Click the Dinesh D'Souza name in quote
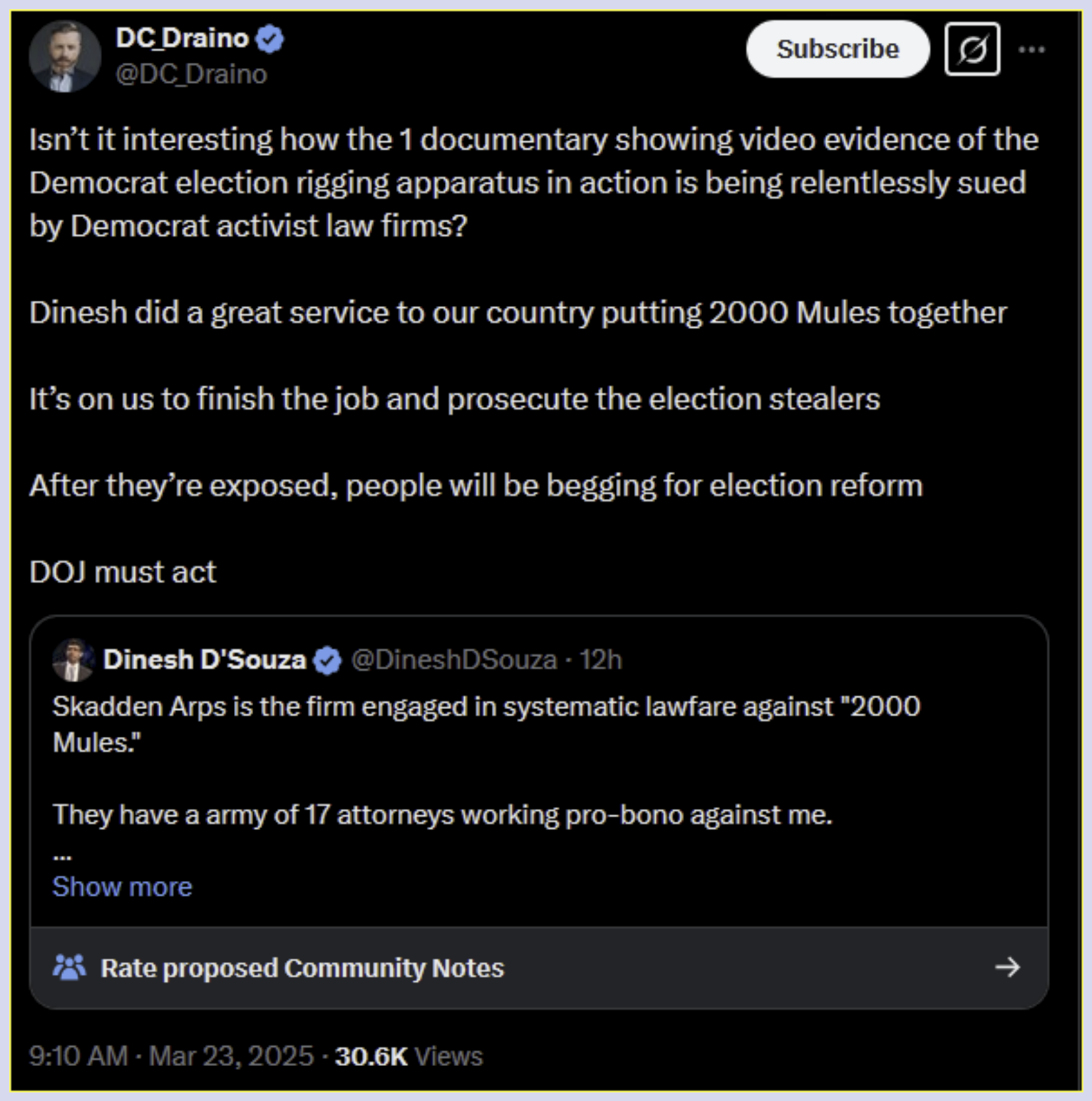 click(204, 660)
